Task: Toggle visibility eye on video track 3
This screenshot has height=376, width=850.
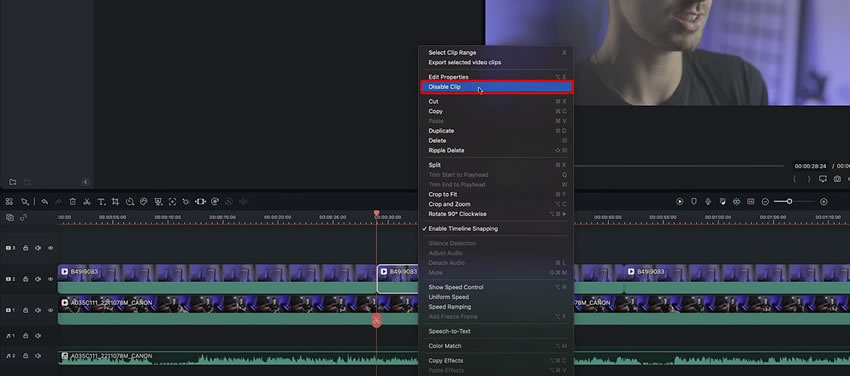Action: 50,248
